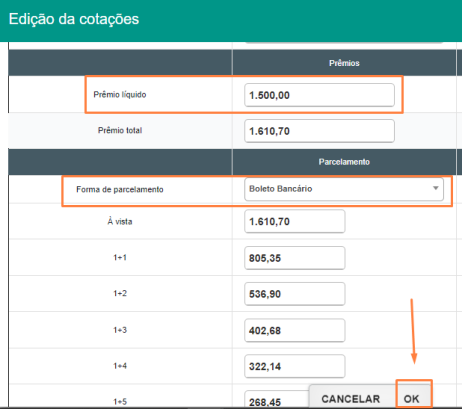Click the Prêmio líquido input field

[319, 95]
